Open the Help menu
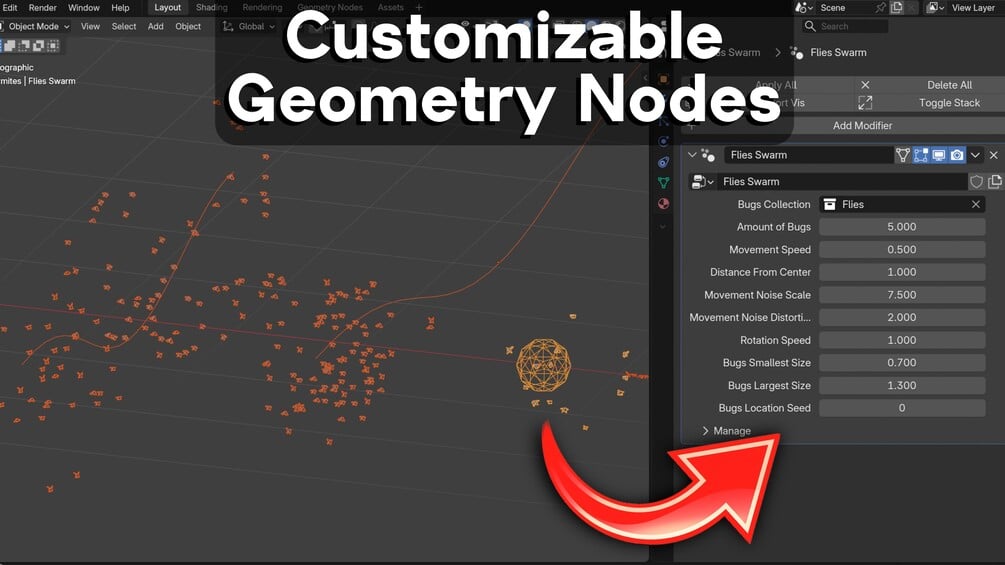Viewport: 1005px width, 565px height. point(120,8)
